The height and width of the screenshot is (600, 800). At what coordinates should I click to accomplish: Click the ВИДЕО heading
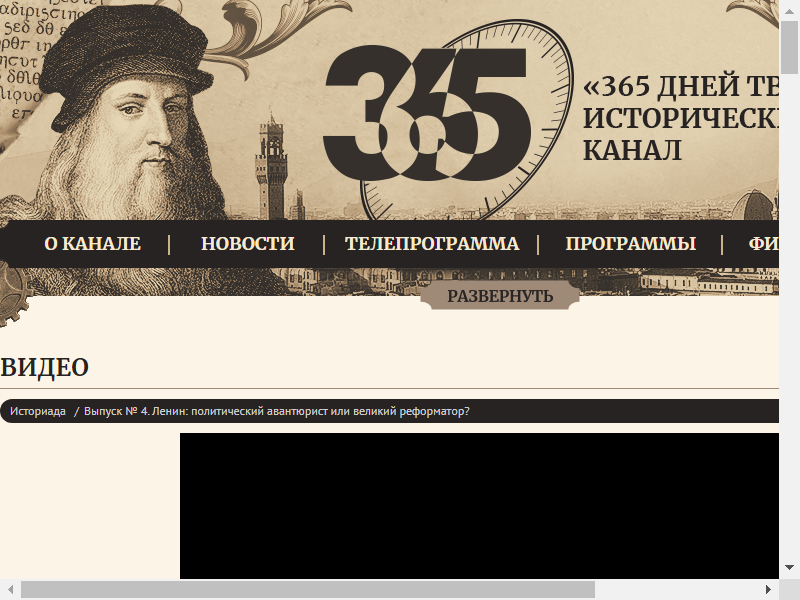pos(44,367)
